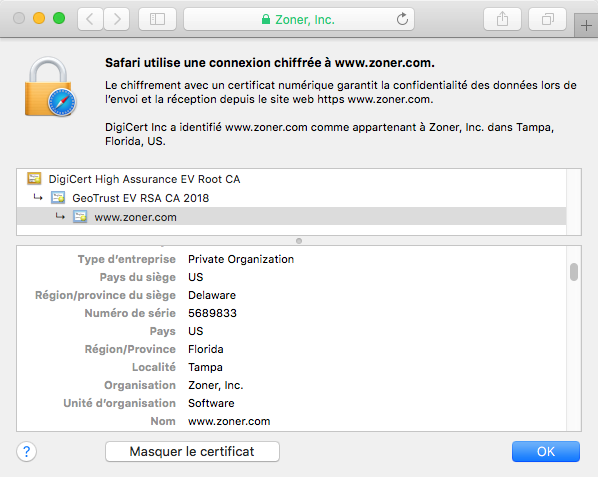The height and width of the screenshot is (477, 598).
Task: Click the Nom value www.zoner.com
Action: coord(229,421)
